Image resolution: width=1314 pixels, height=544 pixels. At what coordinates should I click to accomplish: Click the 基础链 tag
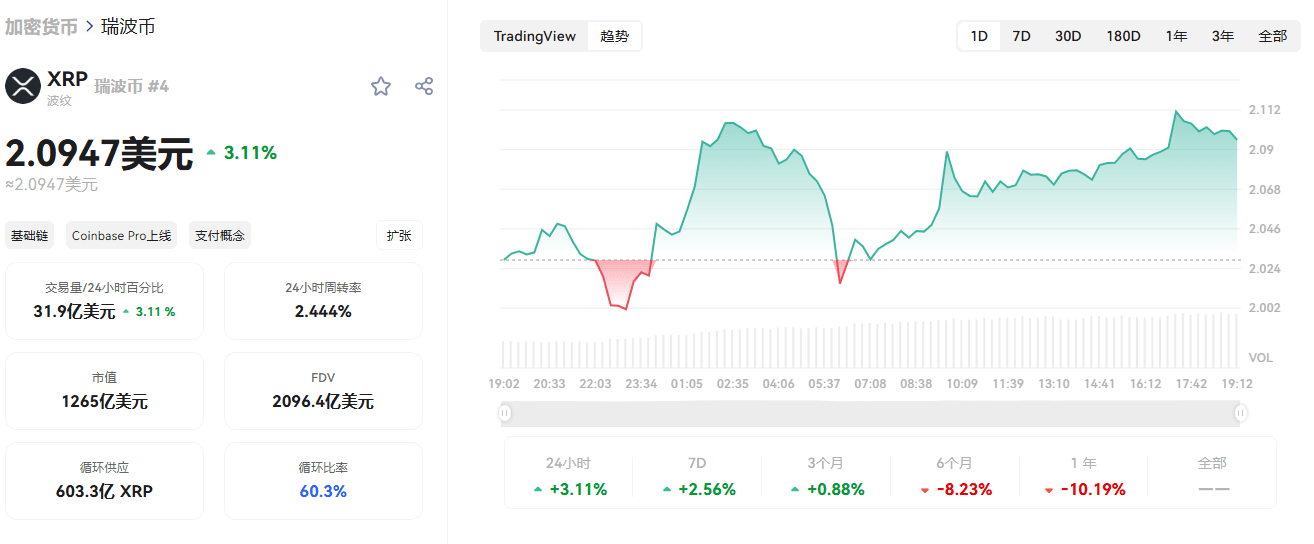click(x=29, y=236)
